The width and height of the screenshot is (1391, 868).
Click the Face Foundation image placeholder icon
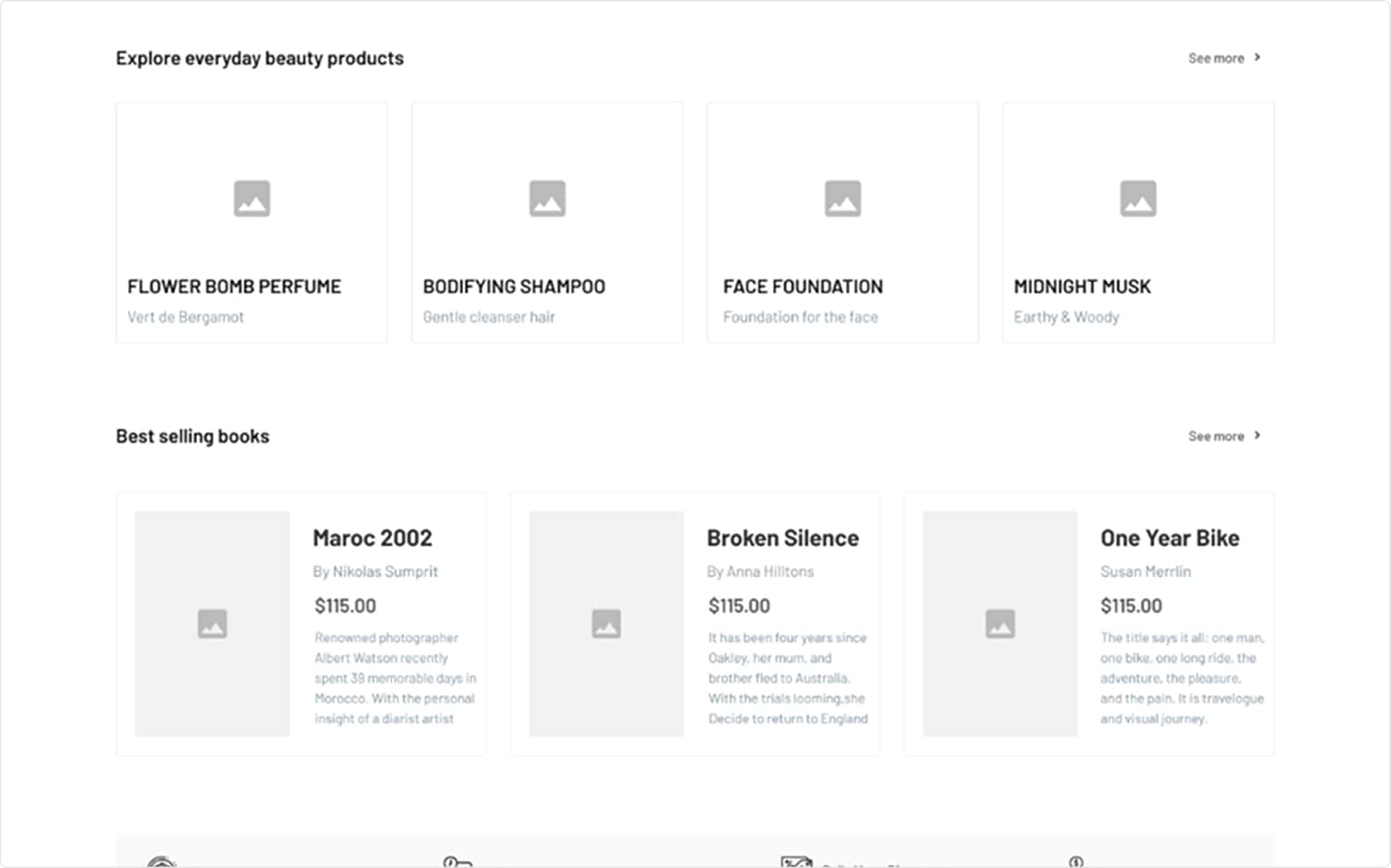pyautogui.click(x=842, y=199)
